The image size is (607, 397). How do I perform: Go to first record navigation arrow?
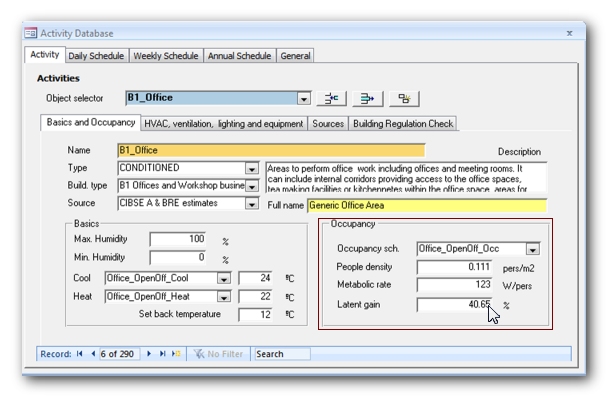[x=80, y=354]
